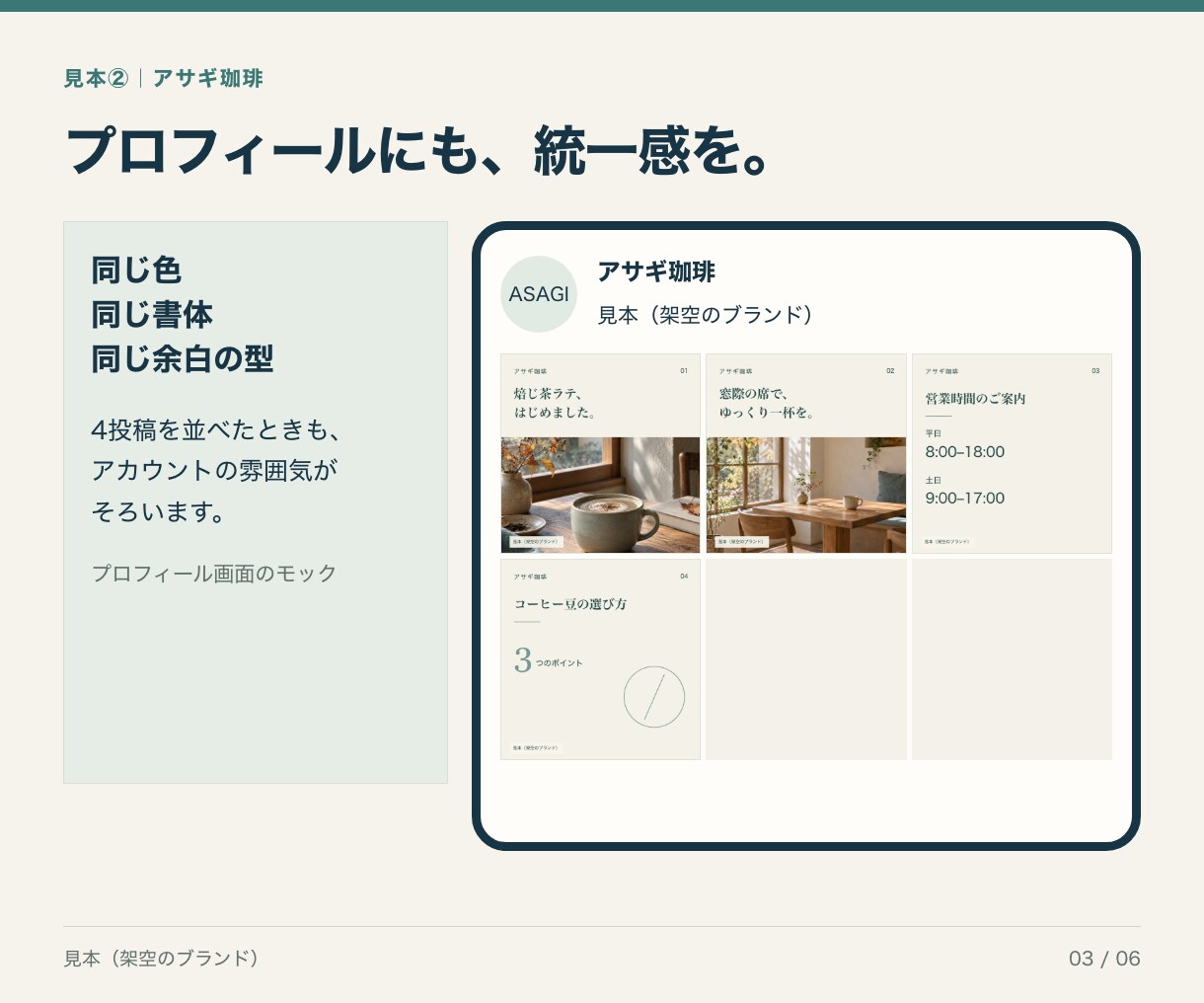Click the footer text 見本(架空のブランド)
Screen dimensions: 1204x1003
(x=162, y=959)
